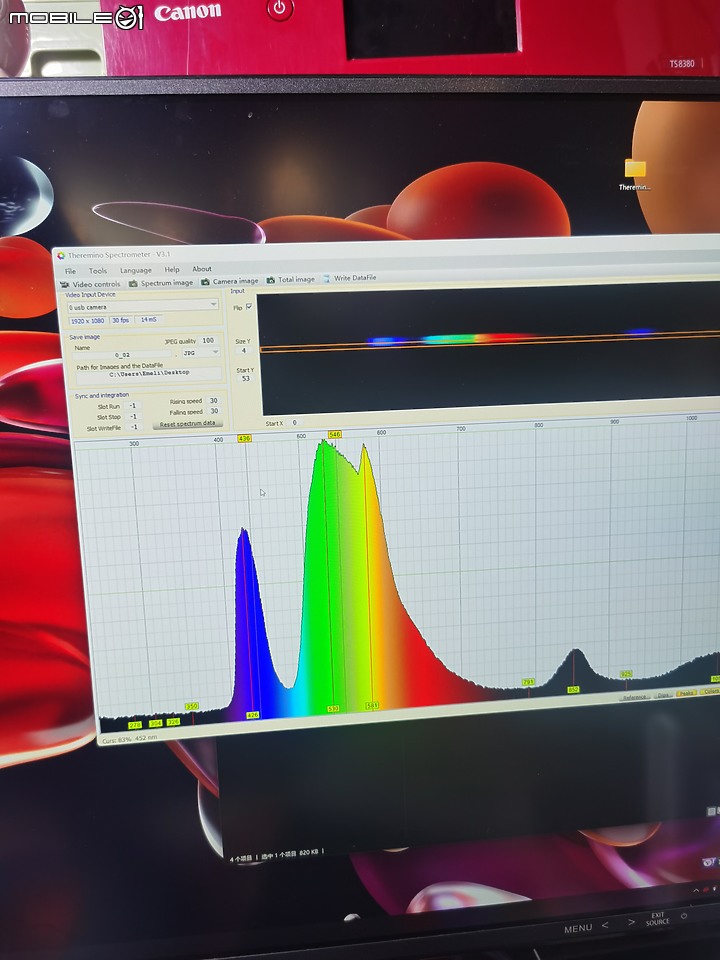The image size is (720, 960).
Task: Open the Language menu
Action: (x=135, y=270)
